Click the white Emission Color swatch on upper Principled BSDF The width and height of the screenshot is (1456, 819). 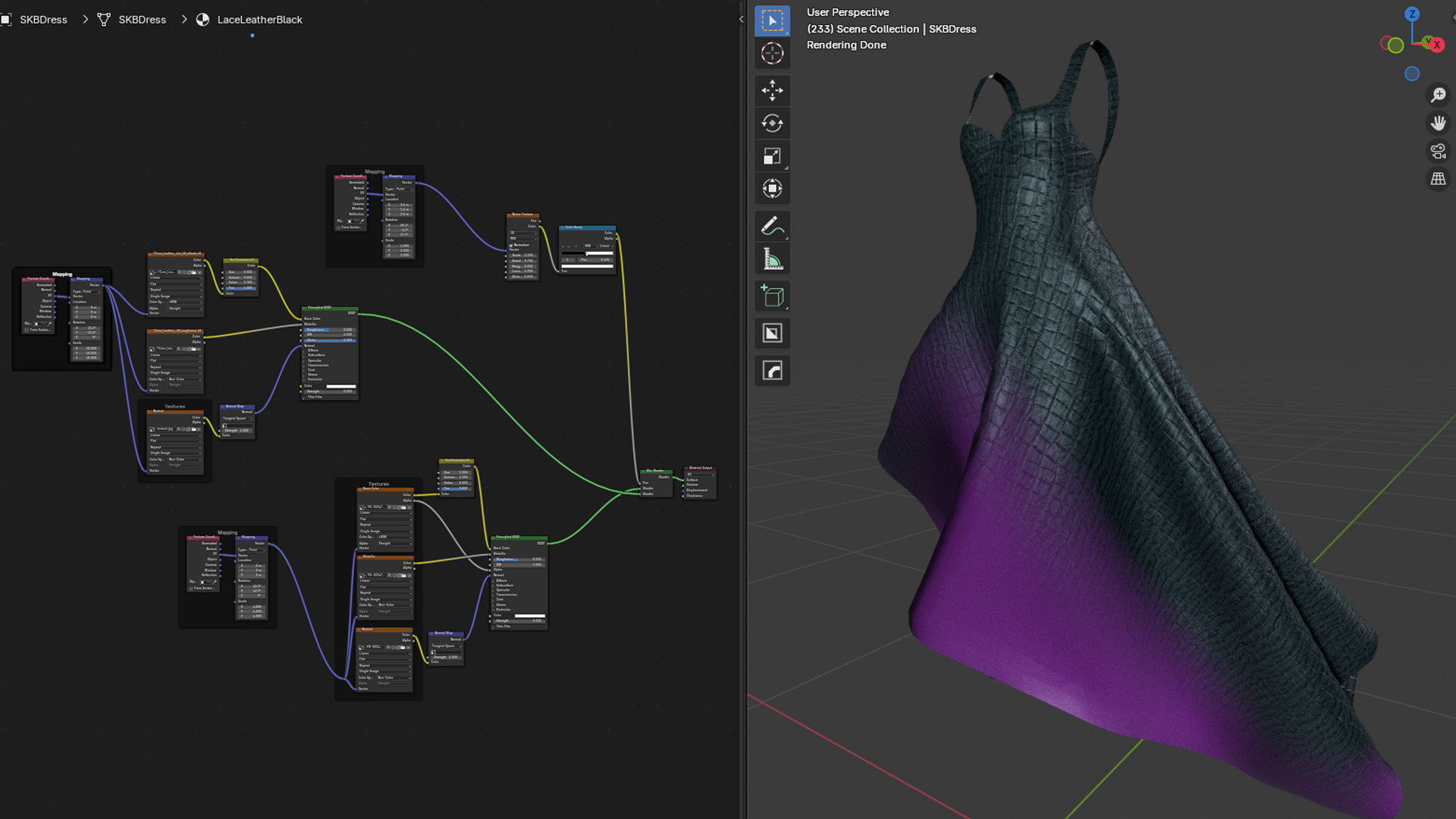pyautogui.click(x=340, y=386)
